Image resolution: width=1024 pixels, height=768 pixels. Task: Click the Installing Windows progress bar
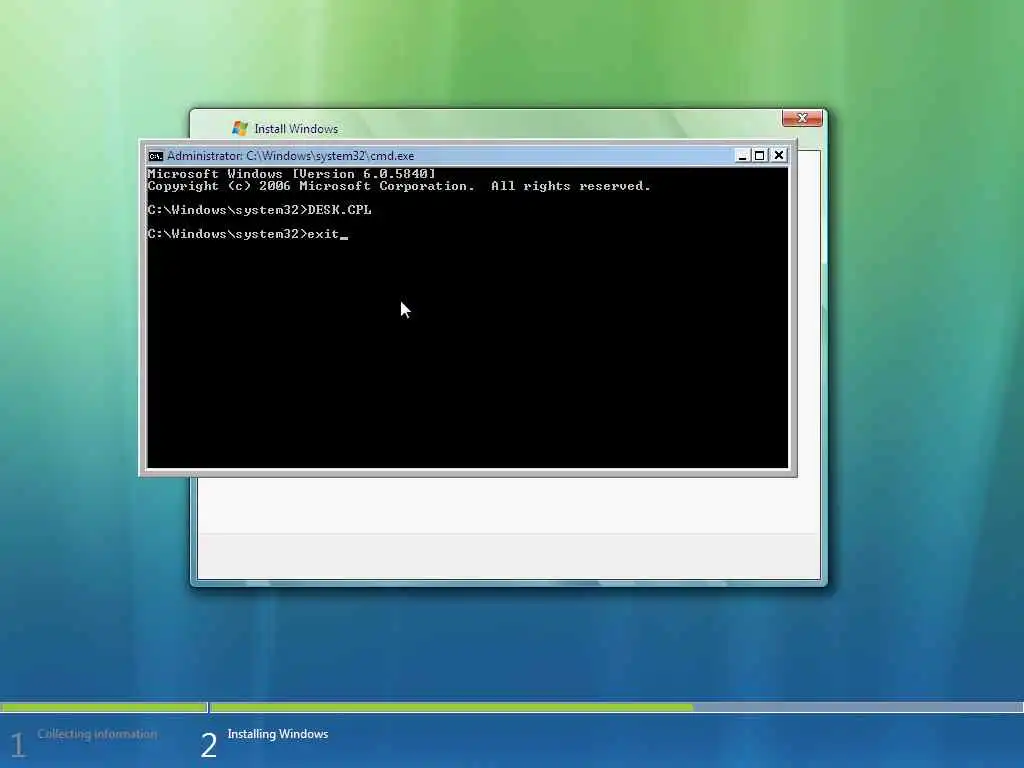pyautogui.click(x=616, y=707)
